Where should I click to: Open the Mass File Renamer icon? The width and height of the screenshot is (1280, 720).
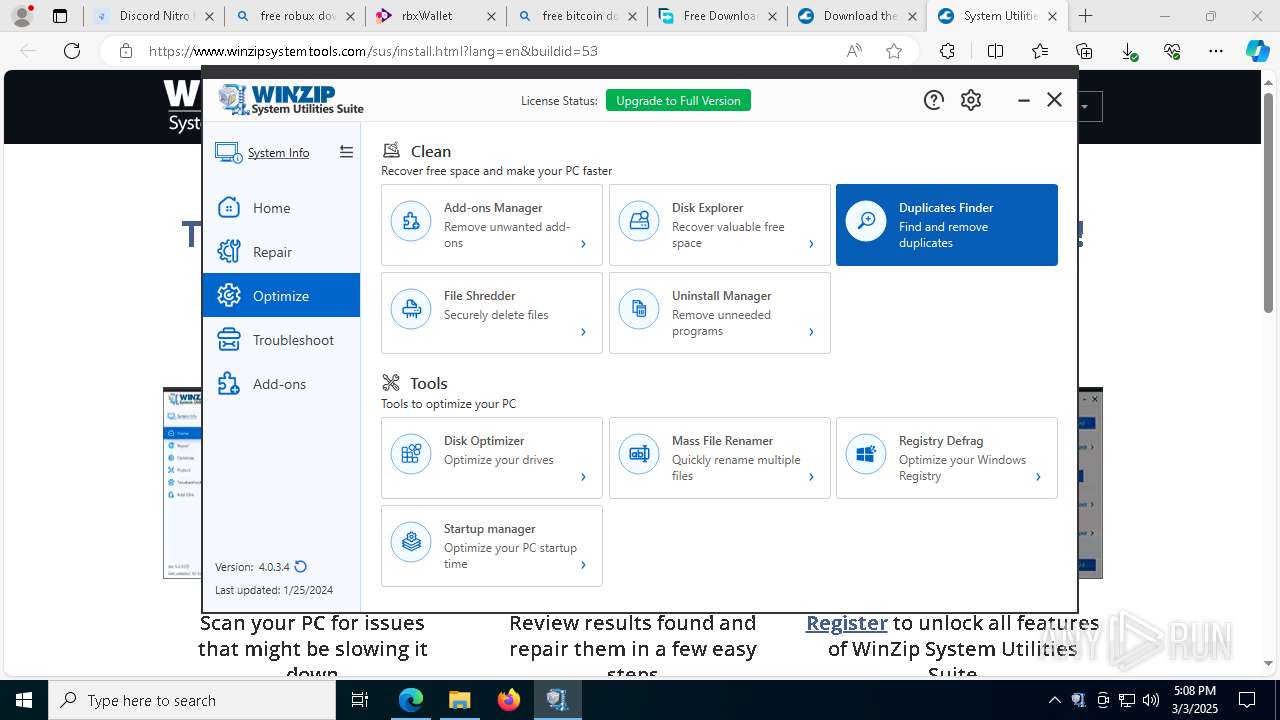pyautogui.click(x=639, y=454)
